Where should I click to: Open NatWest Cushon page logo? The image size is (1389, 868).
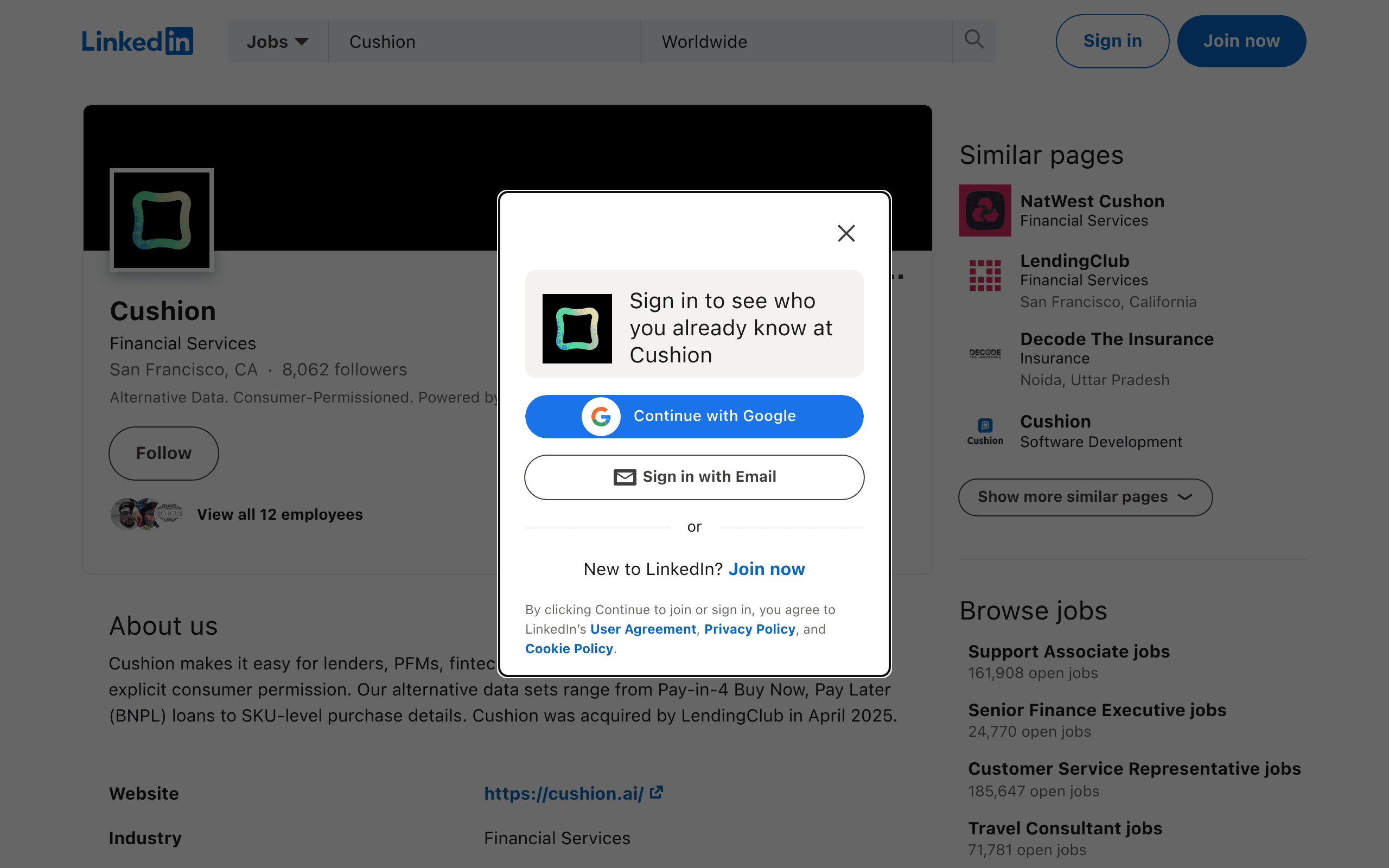[985, 210]
